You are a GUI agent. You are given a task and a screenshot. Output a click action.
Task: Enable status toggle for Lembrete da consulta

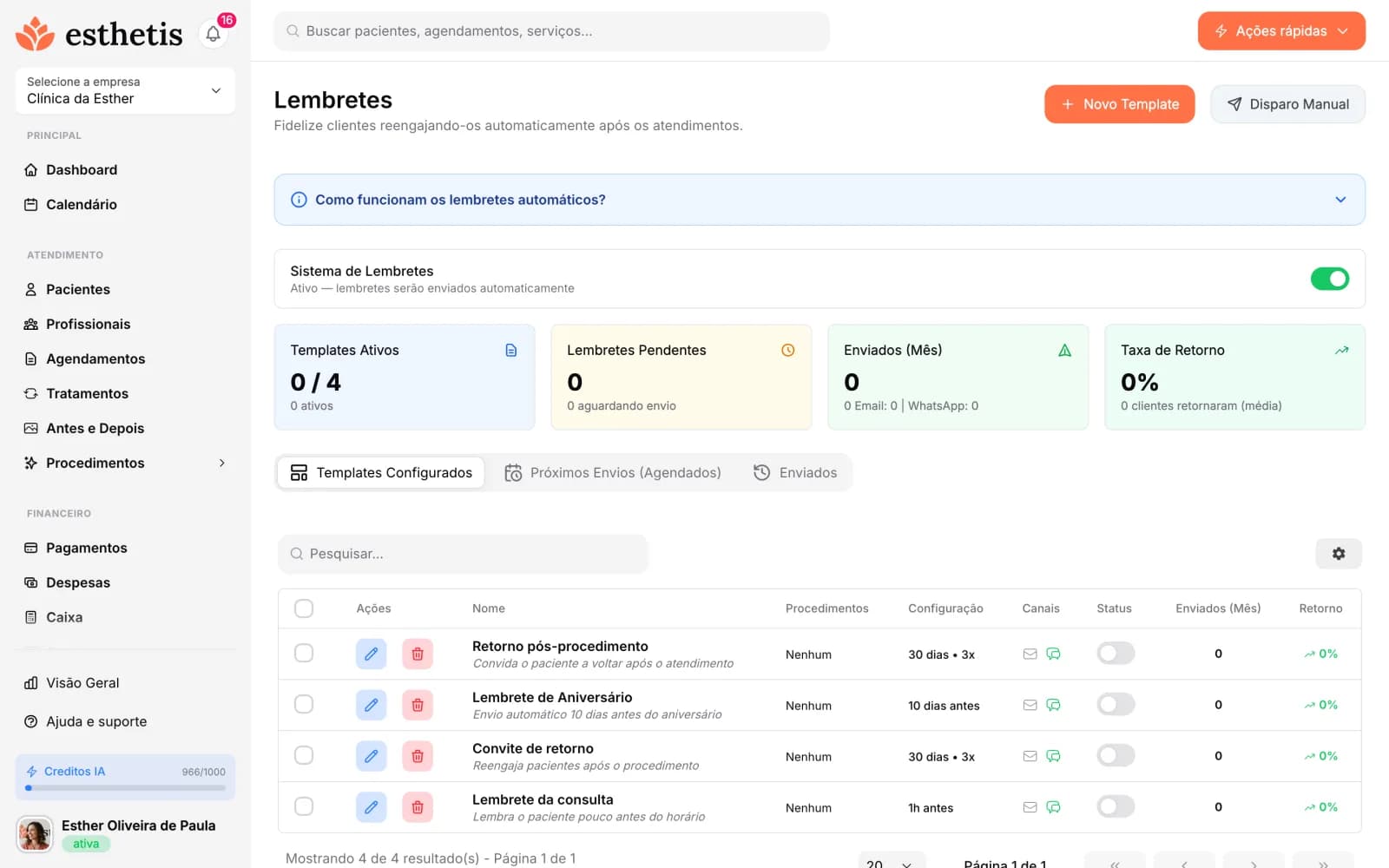(1116, 807)
